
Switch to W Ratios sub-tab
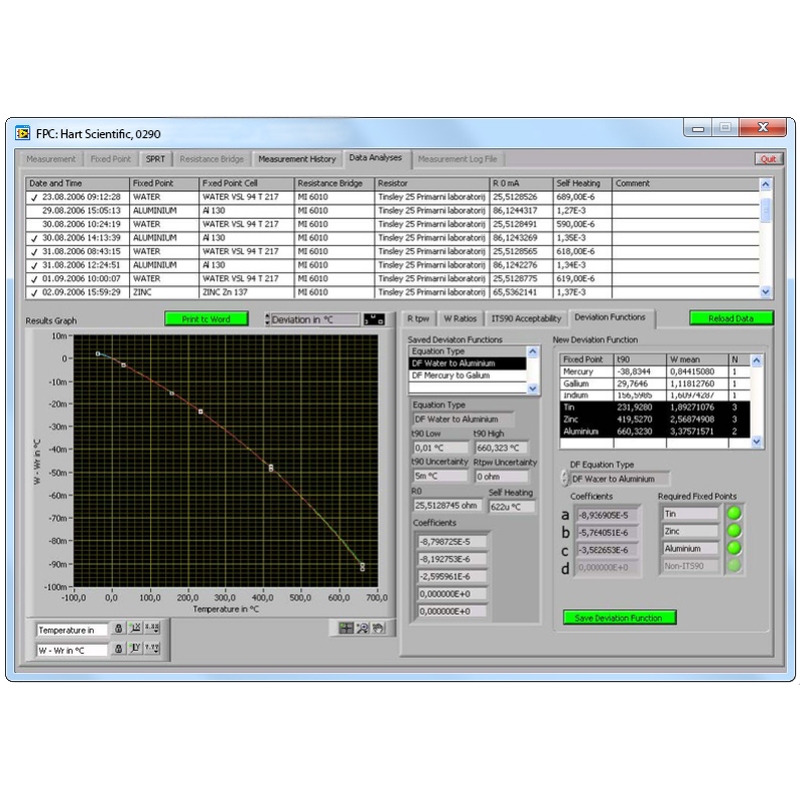pos(460,319)
